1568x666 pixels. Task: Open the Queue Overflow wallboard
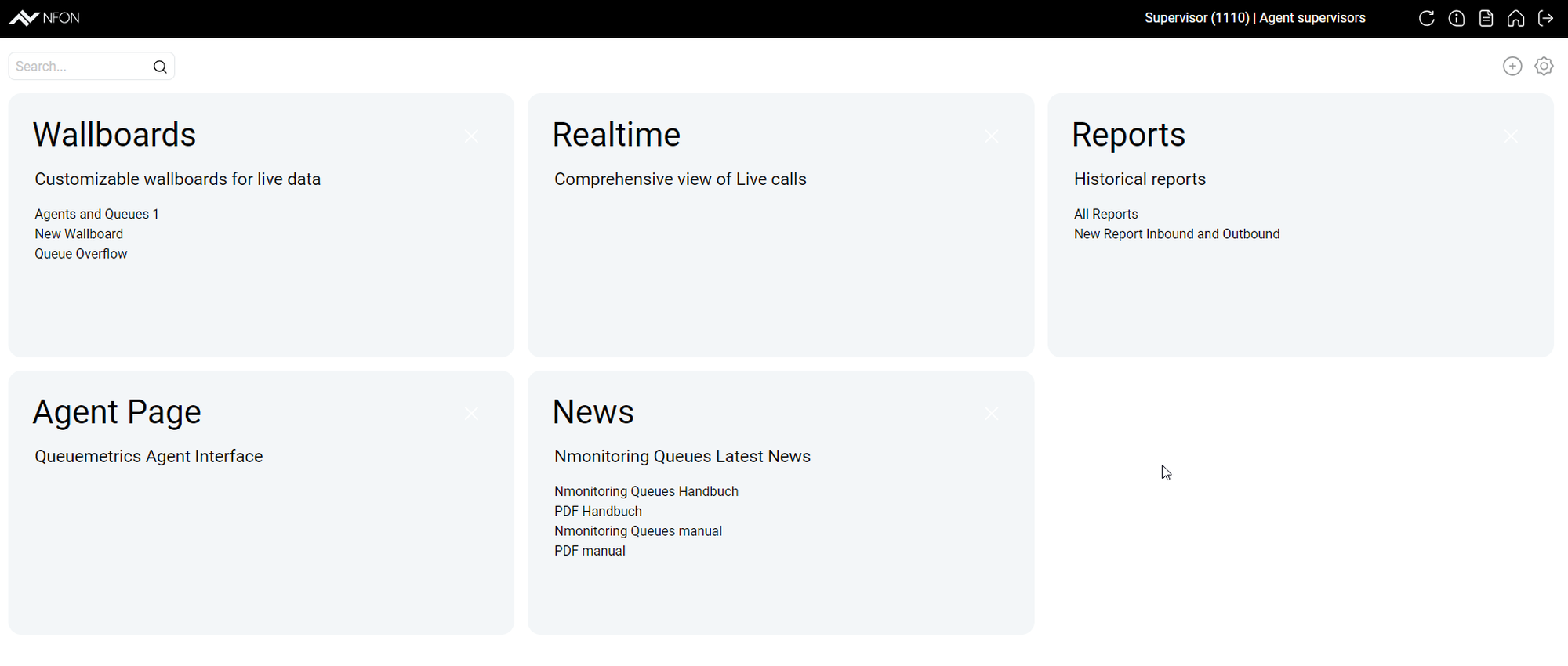[x=81, y=254]
